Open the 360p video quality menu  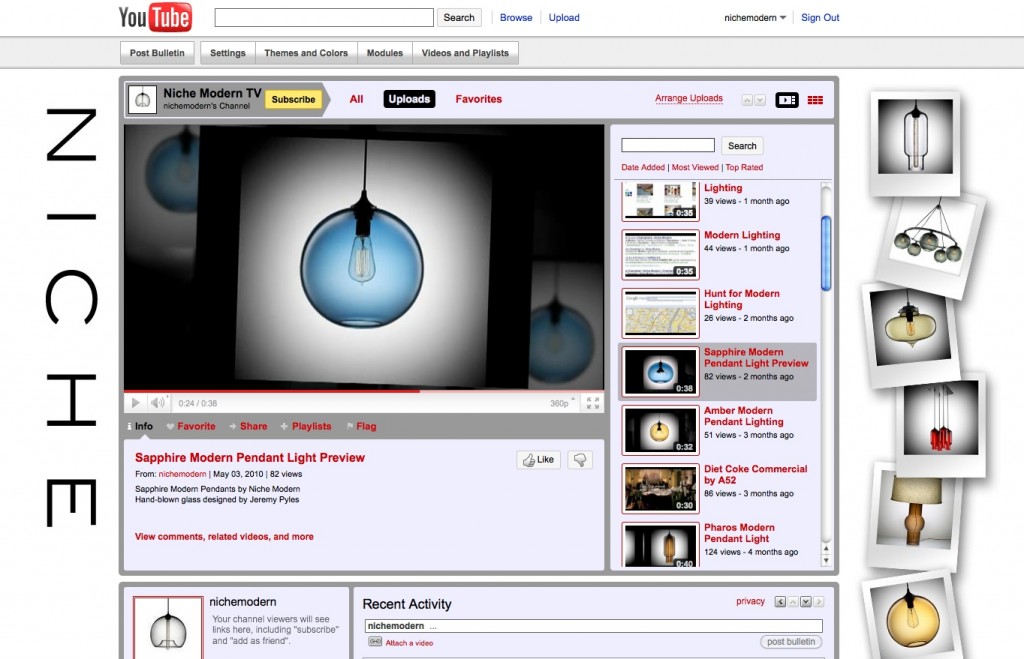(x=563, y=404)
